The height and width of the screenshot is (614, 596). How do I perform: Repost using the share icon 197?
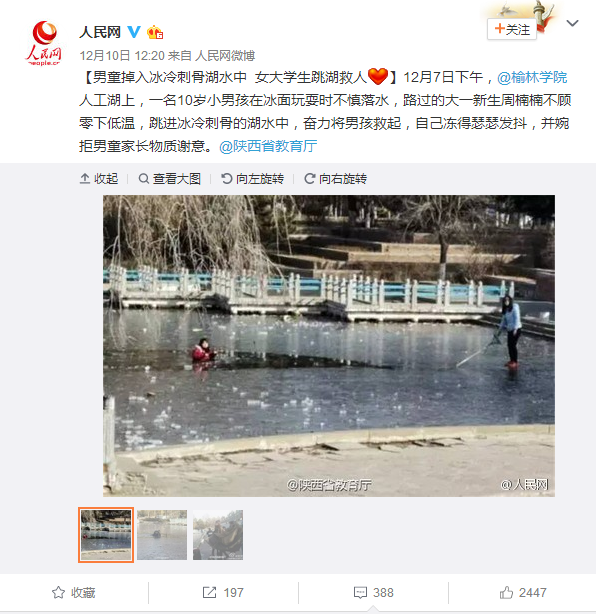coord(223,592)
